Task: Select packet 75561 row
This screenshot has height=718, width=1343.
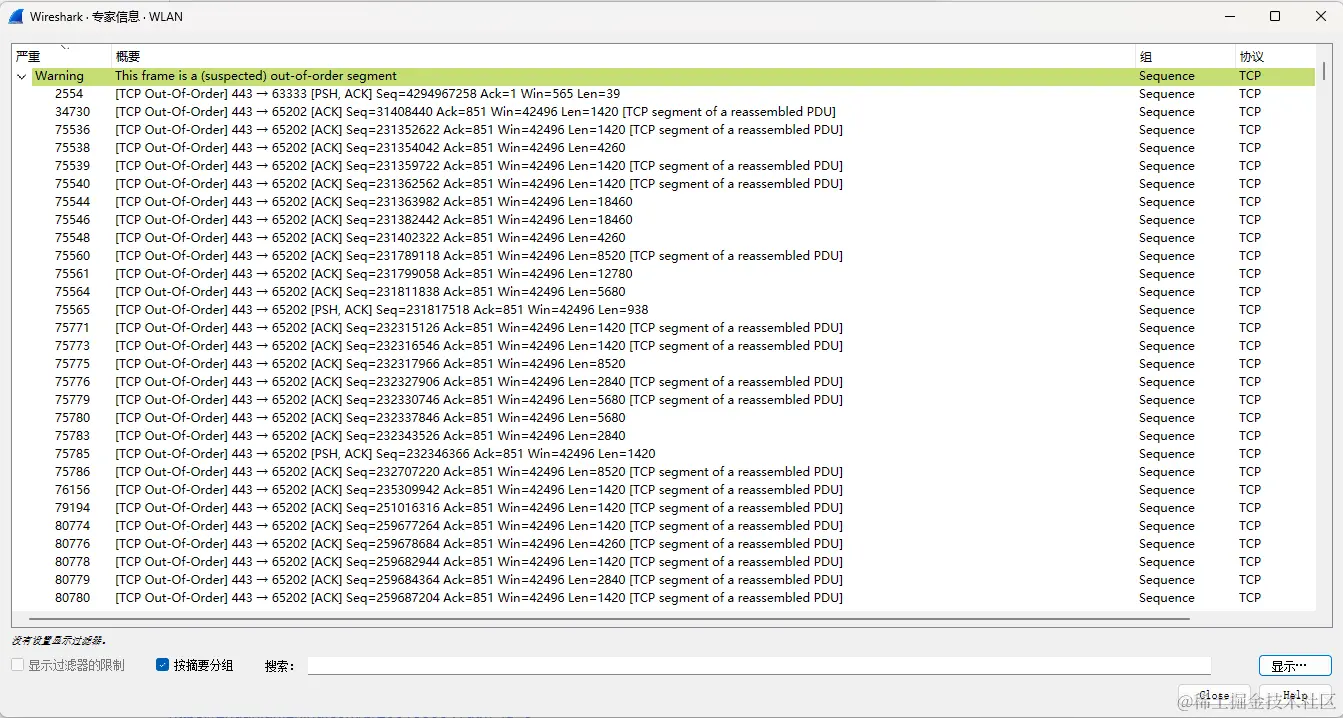Action: point(663,274)
